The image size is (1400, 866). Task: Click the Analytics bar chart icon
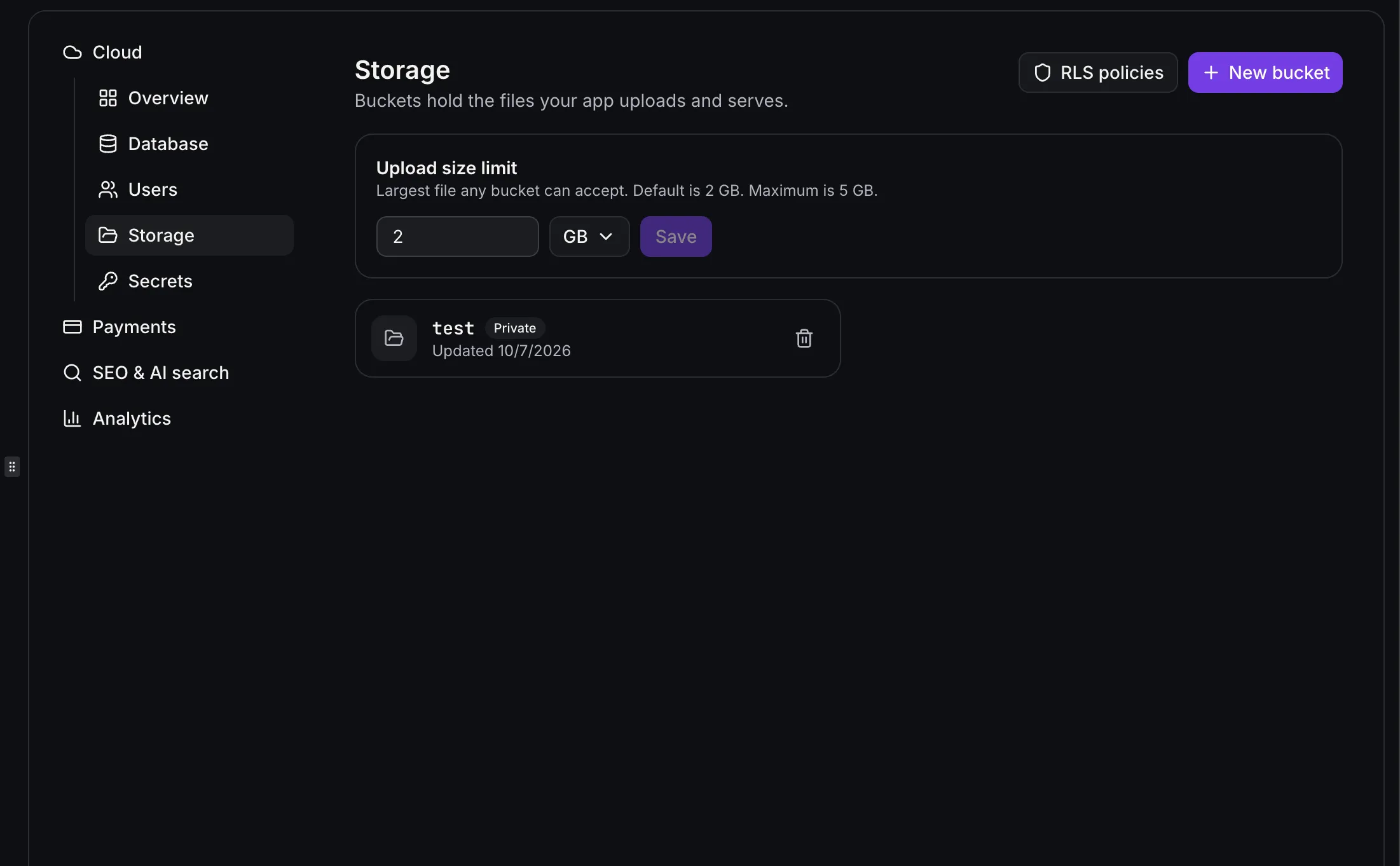(72, 418)
